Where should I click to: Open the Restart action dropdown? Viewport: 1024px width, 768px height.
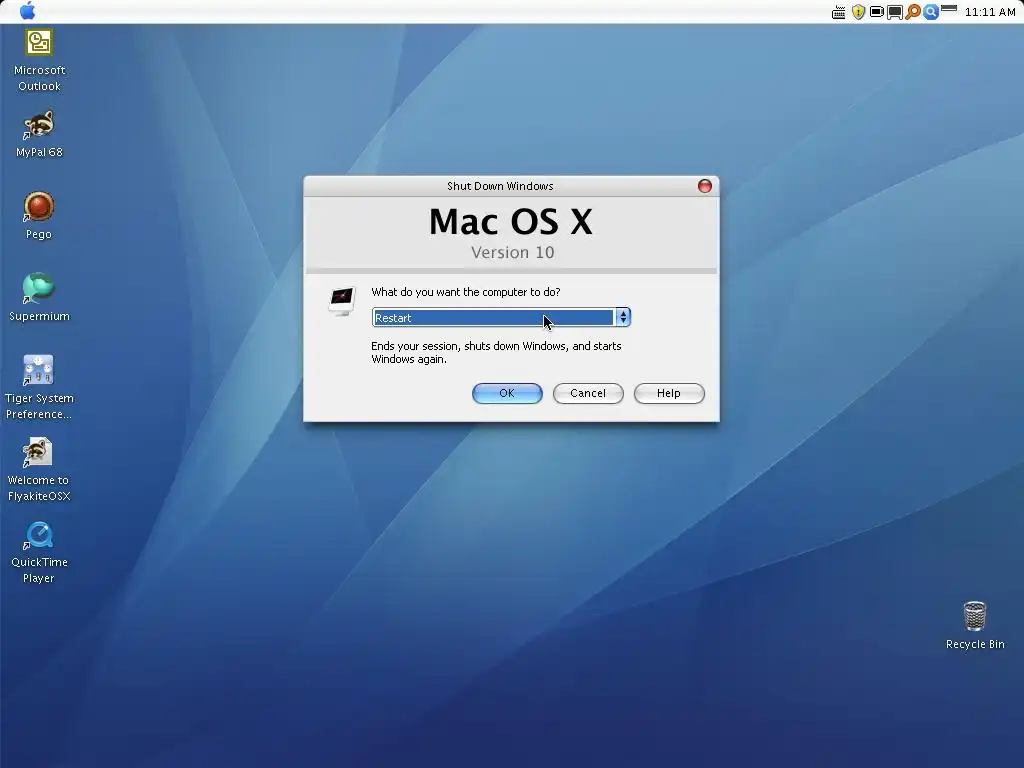point(501,317)
